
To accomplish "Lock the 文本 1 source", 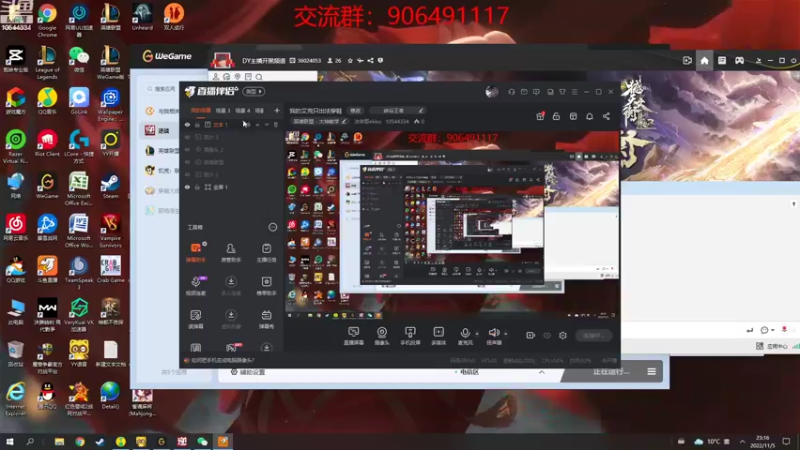I will [x=197, y=124].
